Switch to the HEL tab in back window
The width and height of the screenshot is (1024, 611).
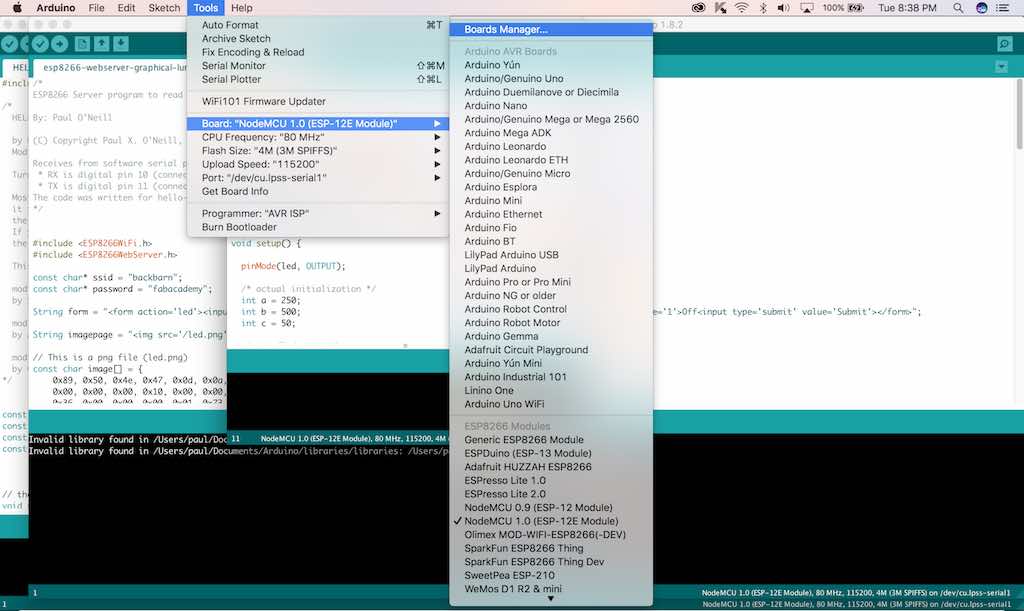[x=18, y=67]
